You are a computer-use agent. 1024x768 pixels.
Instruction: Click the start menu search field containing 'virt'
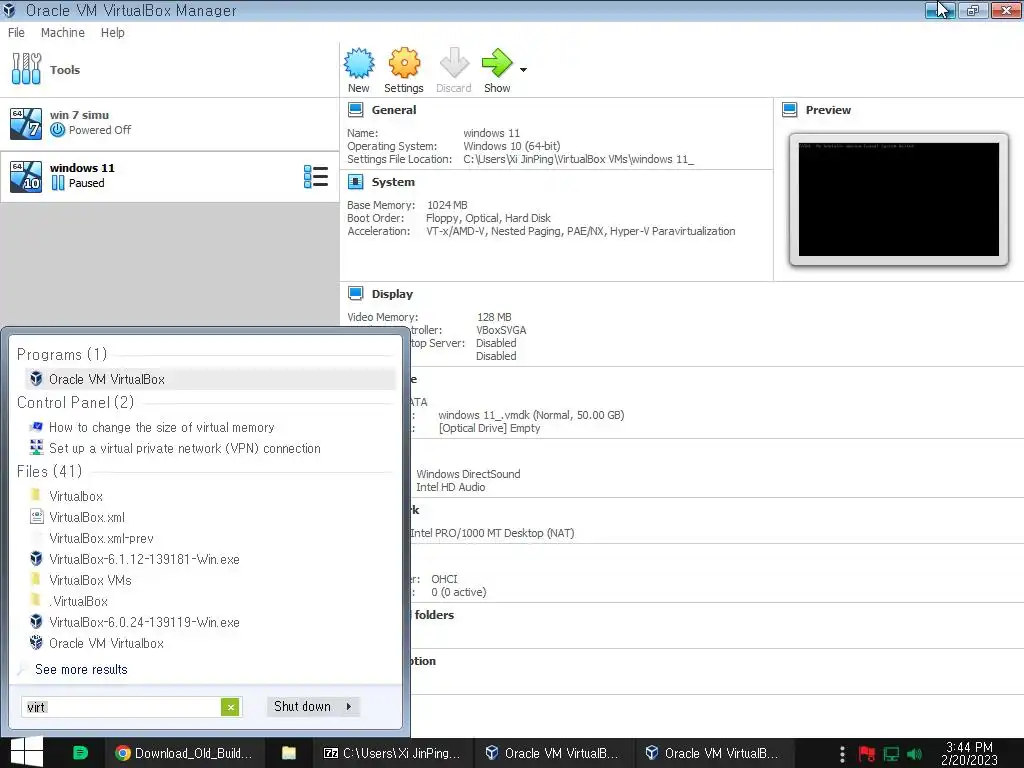[121, 707]
